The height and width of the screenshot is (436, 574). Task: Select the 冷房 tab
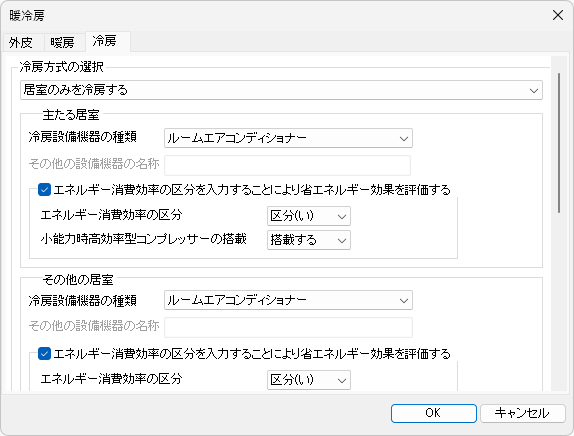coord(107,41)
